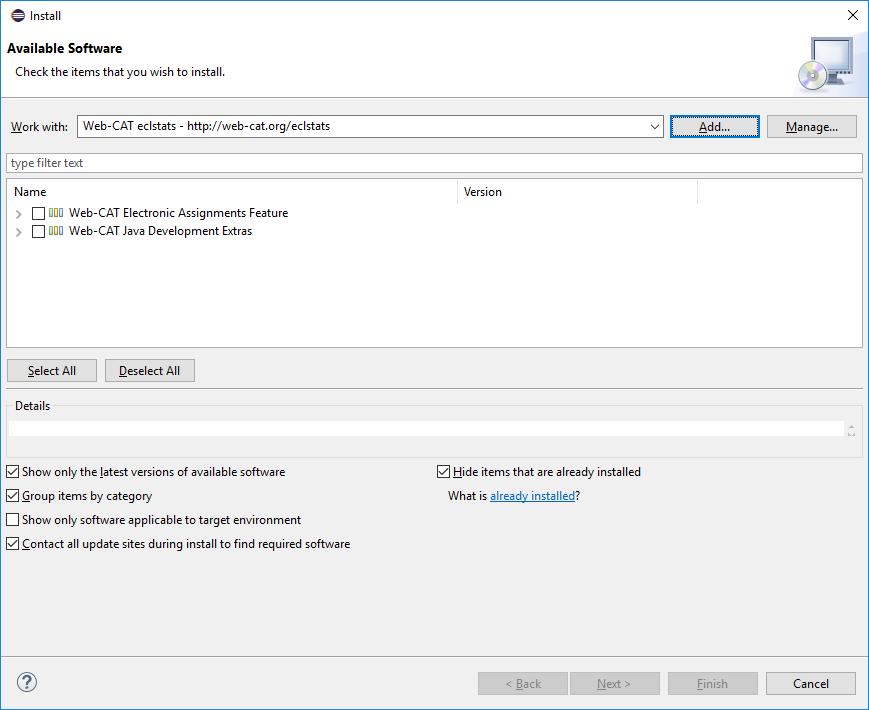The image size is (869, 710).
Task: Open the Add repository dialog
Action: point(714,126)
